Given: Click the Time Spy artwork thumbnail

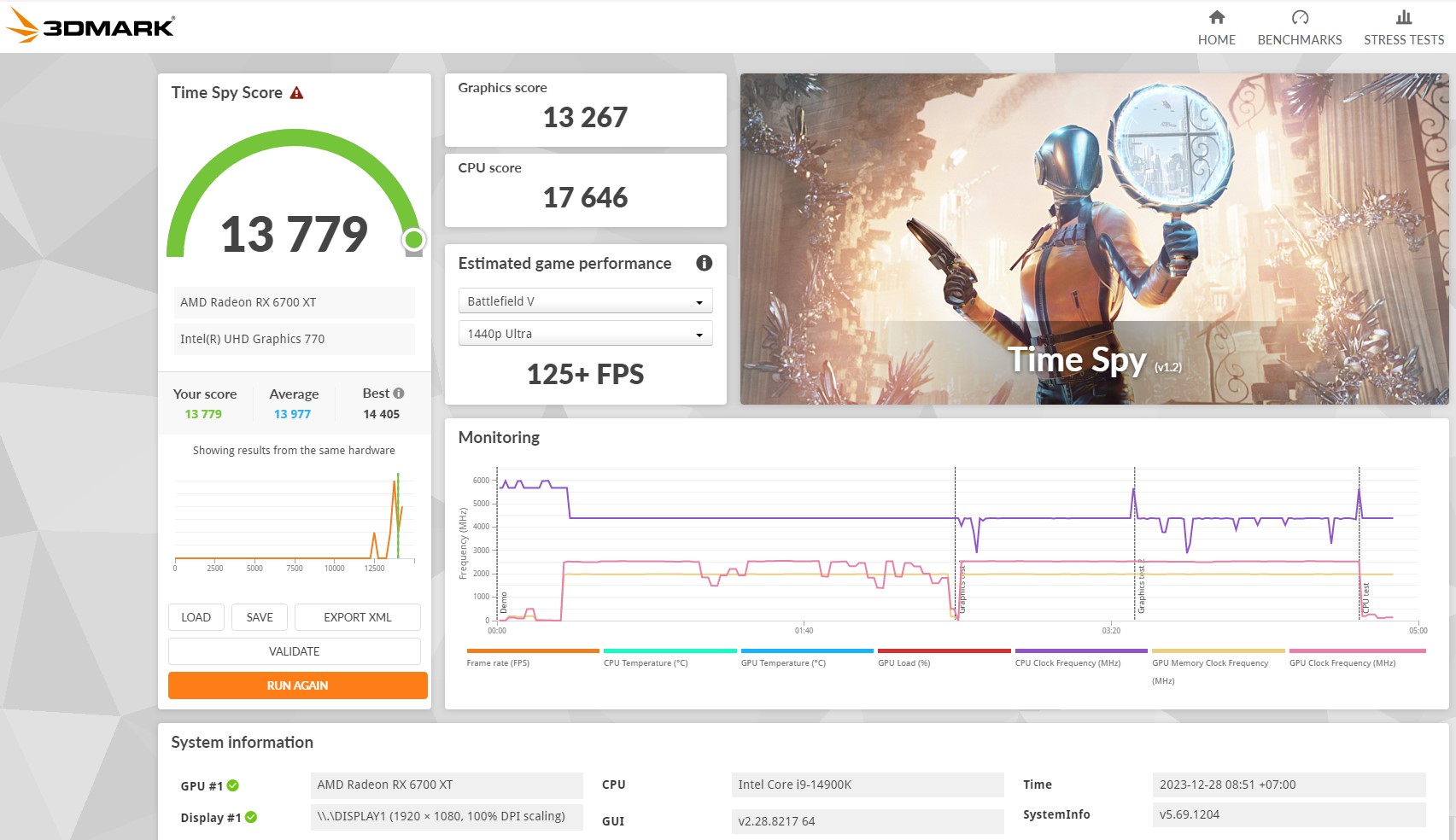Looking at the screenshot, I should pos(1094,239).
